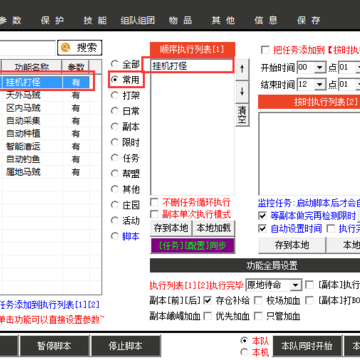The image size is (360, 360).
Task: Open the 组队组团 menu tab
Action: tap(138, 20)
